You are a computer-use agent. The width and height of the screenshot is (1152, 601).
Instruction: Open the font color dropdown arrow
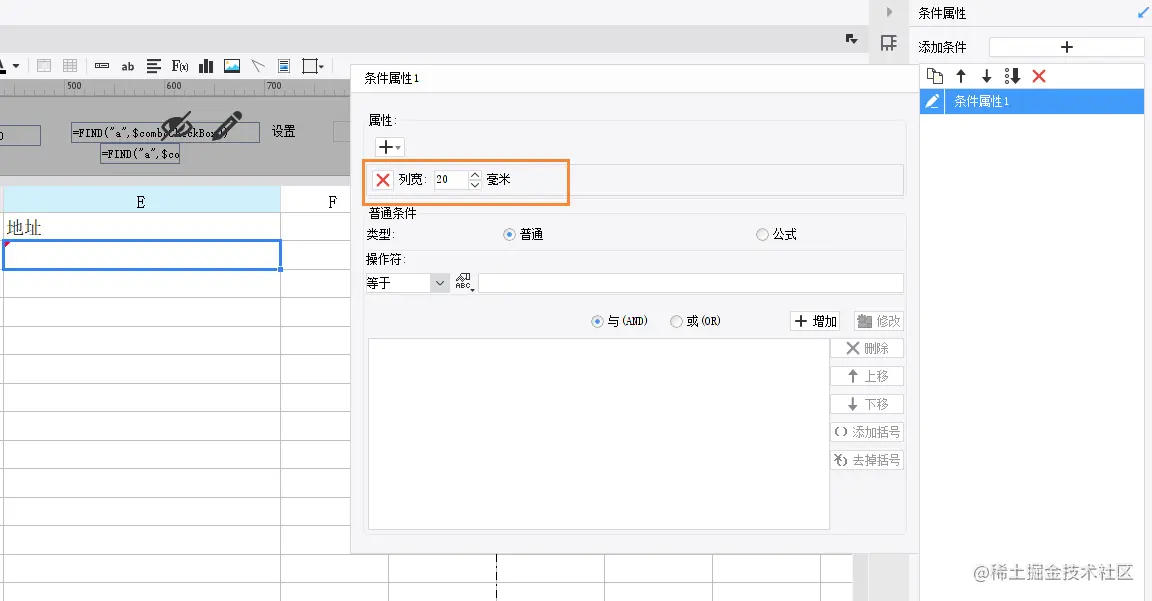[x=16, y=66]
